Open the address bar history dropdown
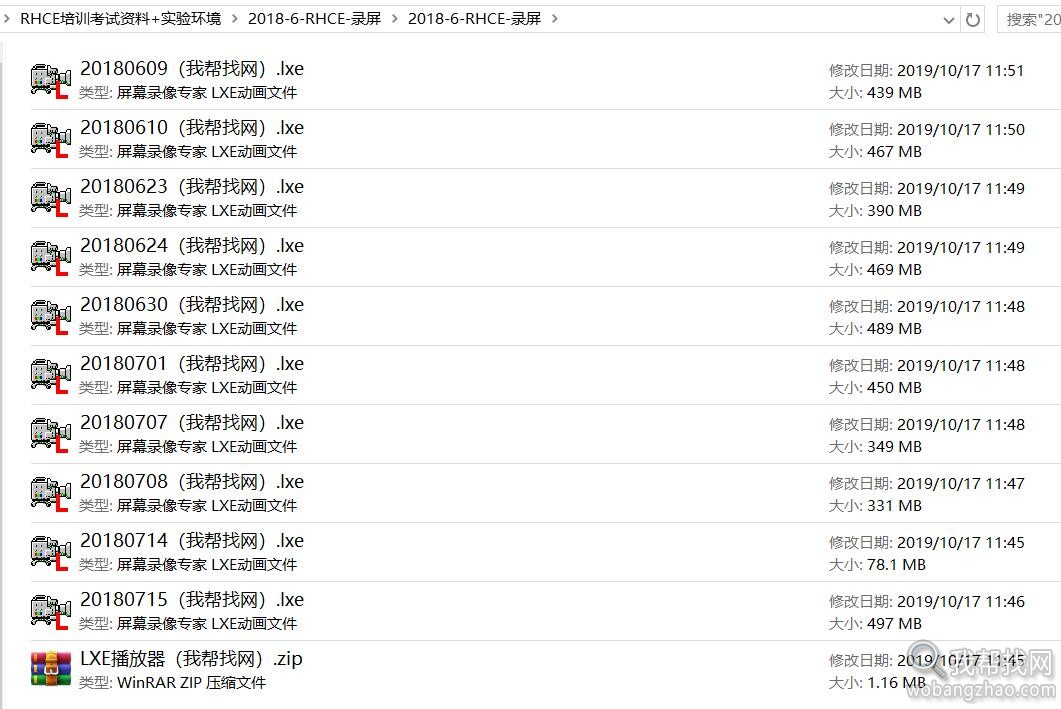The width and height of the screenshot is (1061, 709). (x=949, y=20)
